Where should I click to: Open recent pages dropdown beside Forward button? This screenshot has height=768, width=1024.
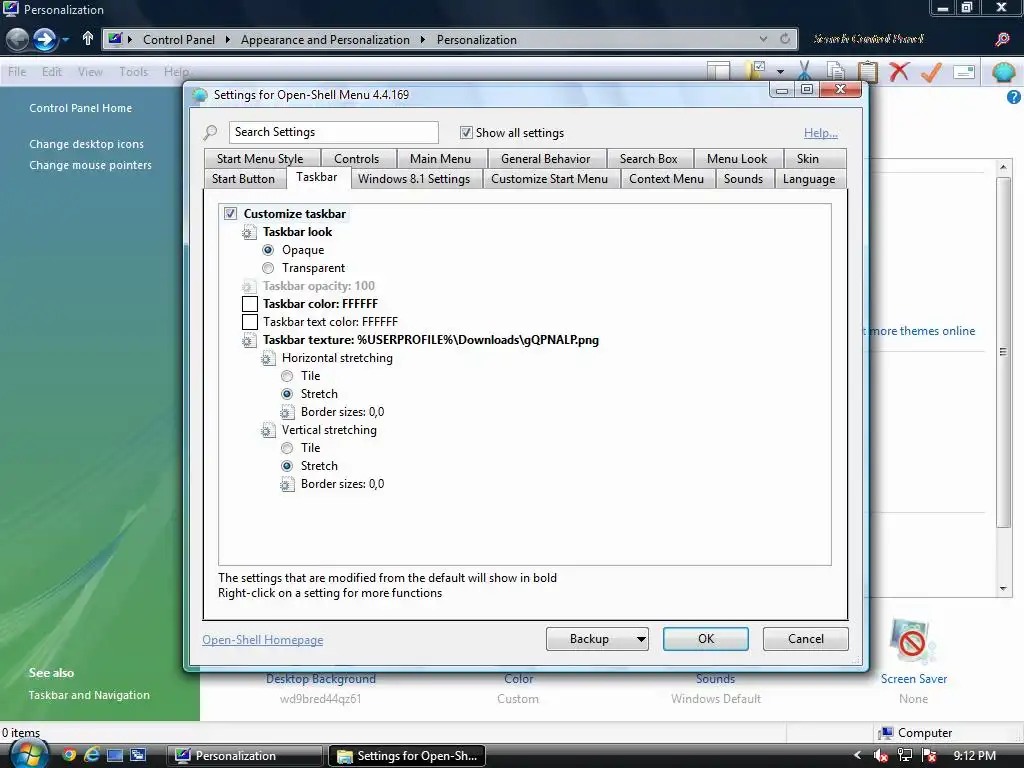point(65,40)
